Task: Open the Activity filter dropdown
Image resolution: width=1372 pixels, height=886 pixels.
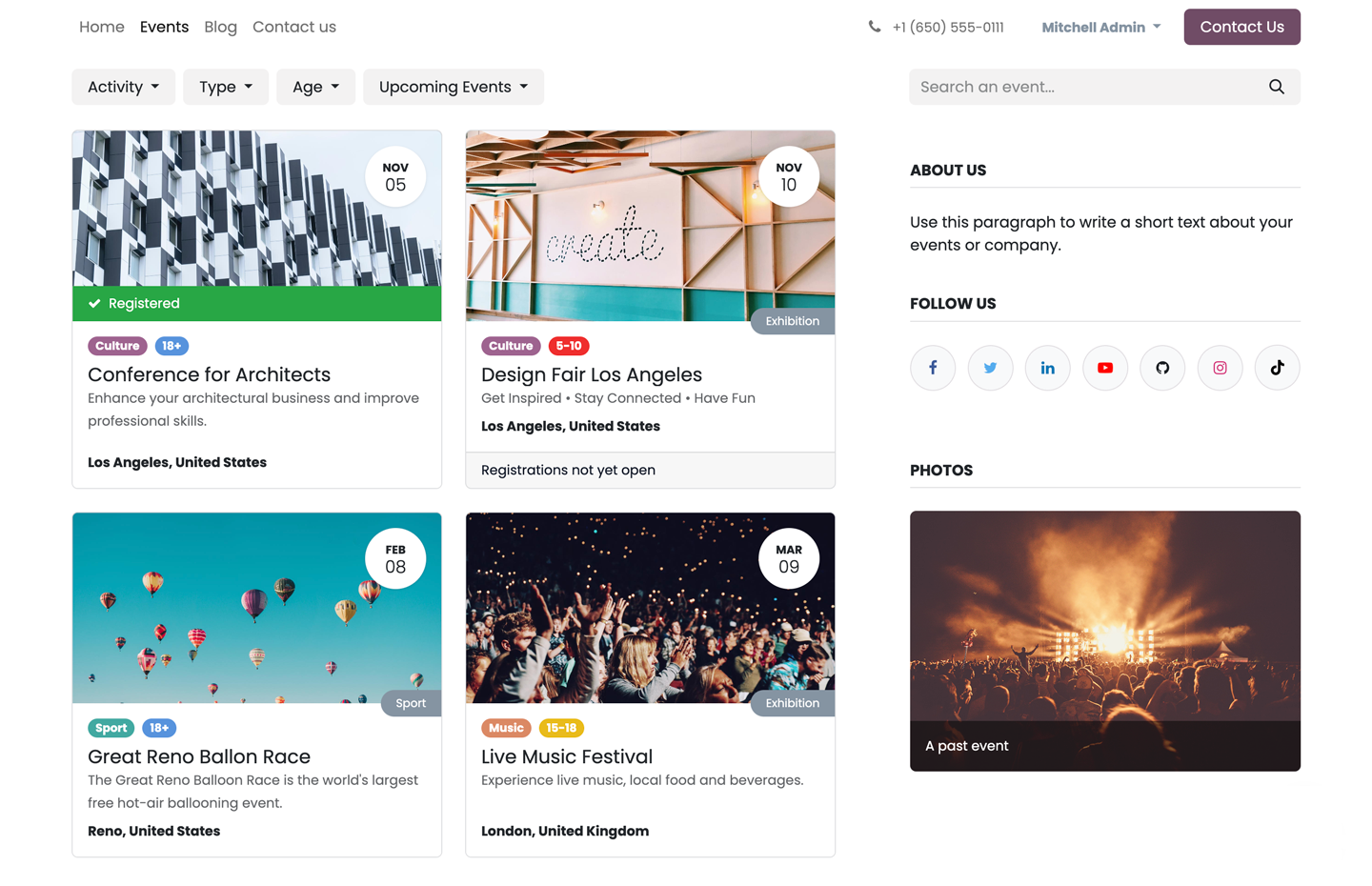Action: (123, 87)
